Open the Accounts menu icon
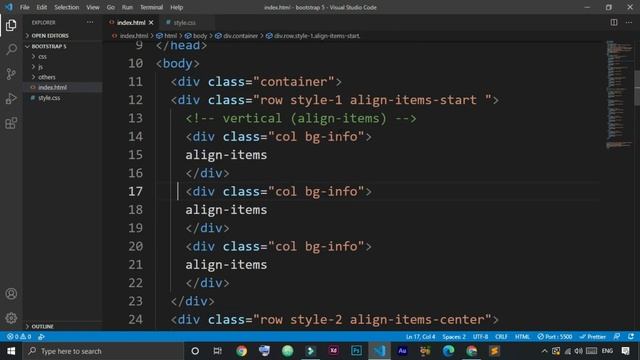Viewport: 640px width, 360px height. tap(11, 294)
